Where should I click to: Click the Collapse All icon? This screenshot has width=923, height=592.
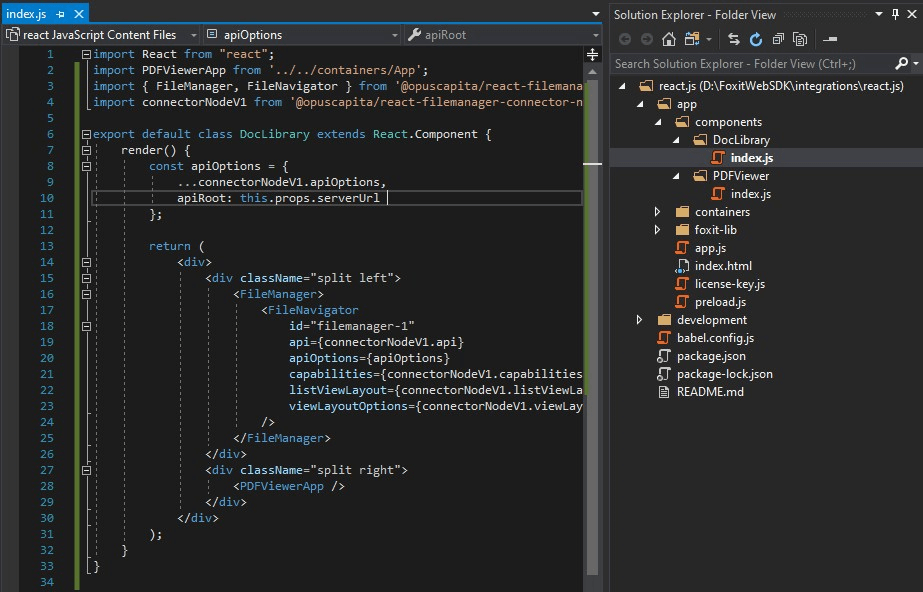(778, 39)
